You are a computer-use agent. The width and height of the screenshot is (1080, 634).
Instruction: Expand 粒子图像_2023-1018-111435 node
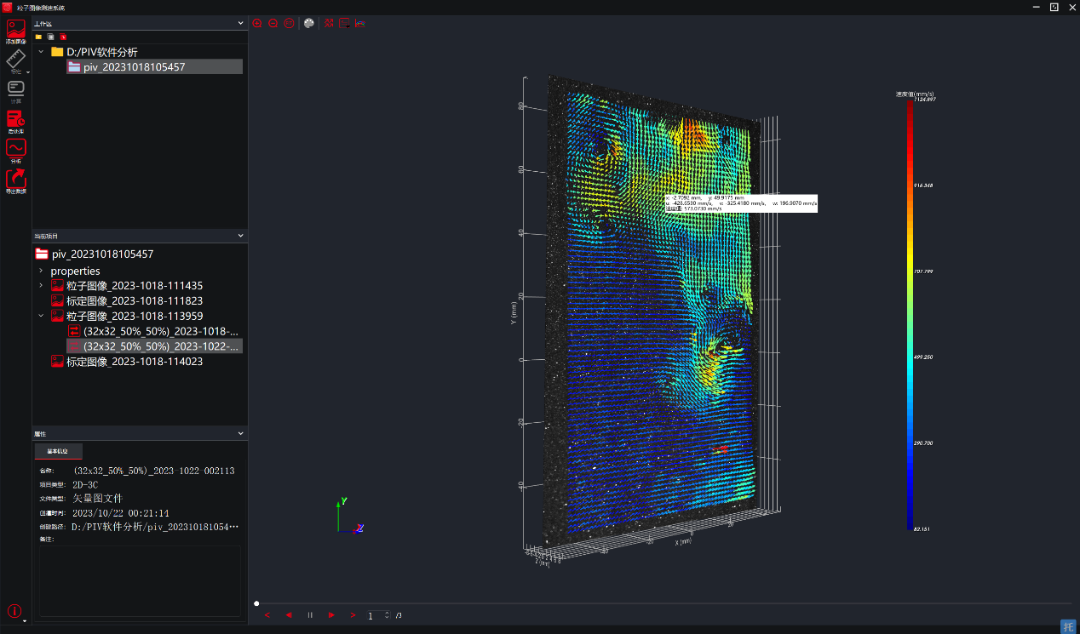coord(41,285)
